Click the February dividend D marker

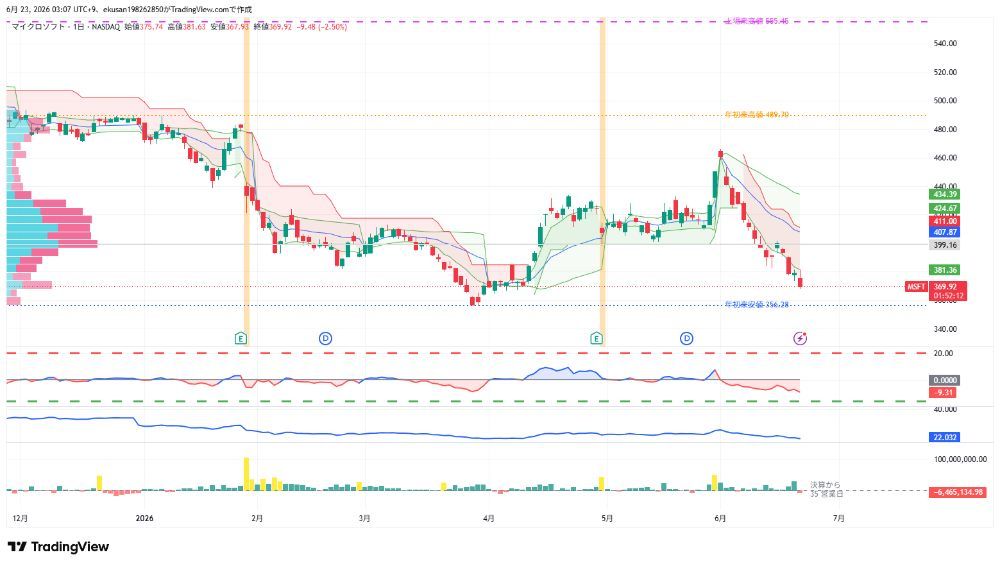(x=325, y=338)
